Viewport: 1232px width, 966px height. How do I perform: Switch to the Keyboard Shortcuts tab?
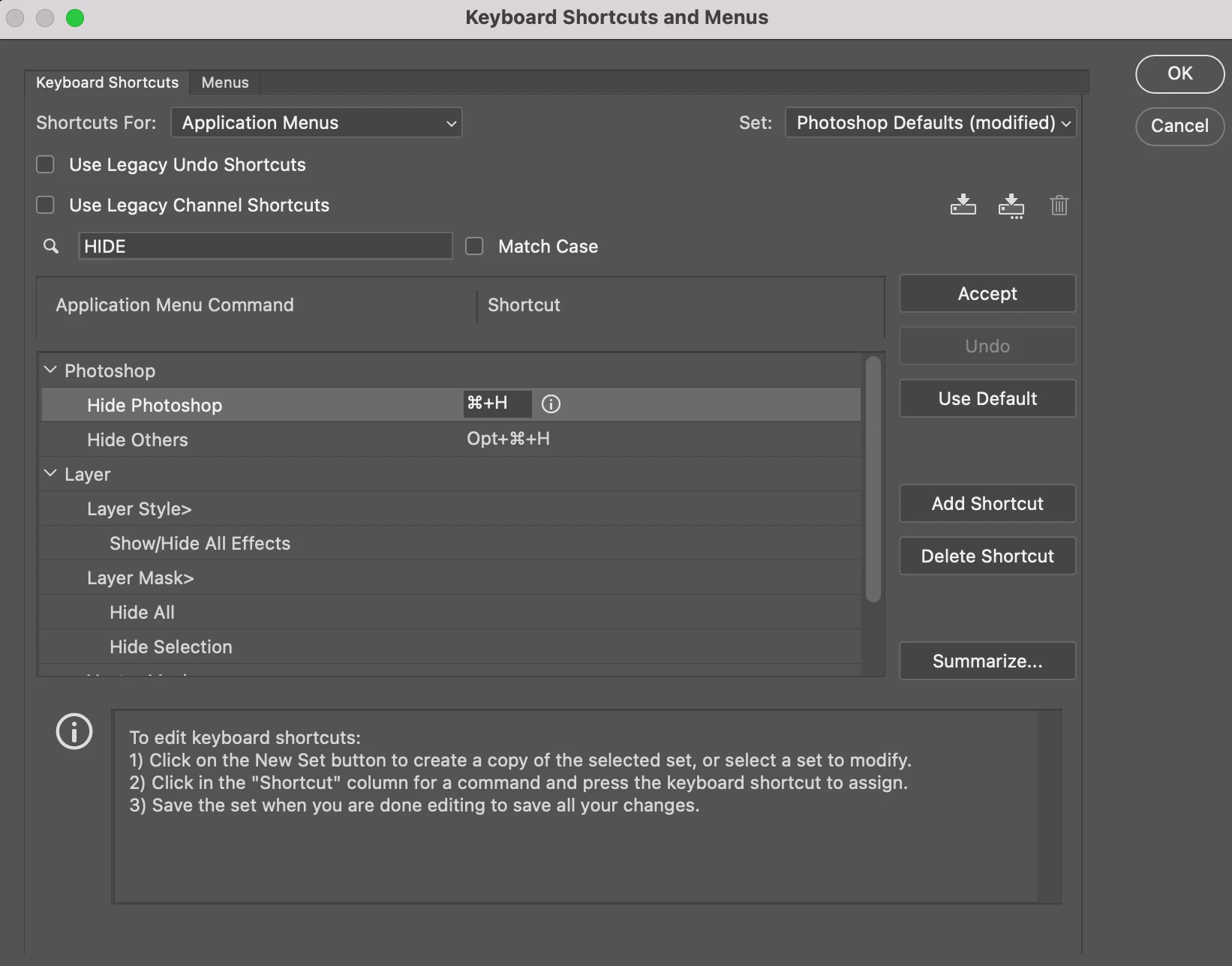click(107, 82)
